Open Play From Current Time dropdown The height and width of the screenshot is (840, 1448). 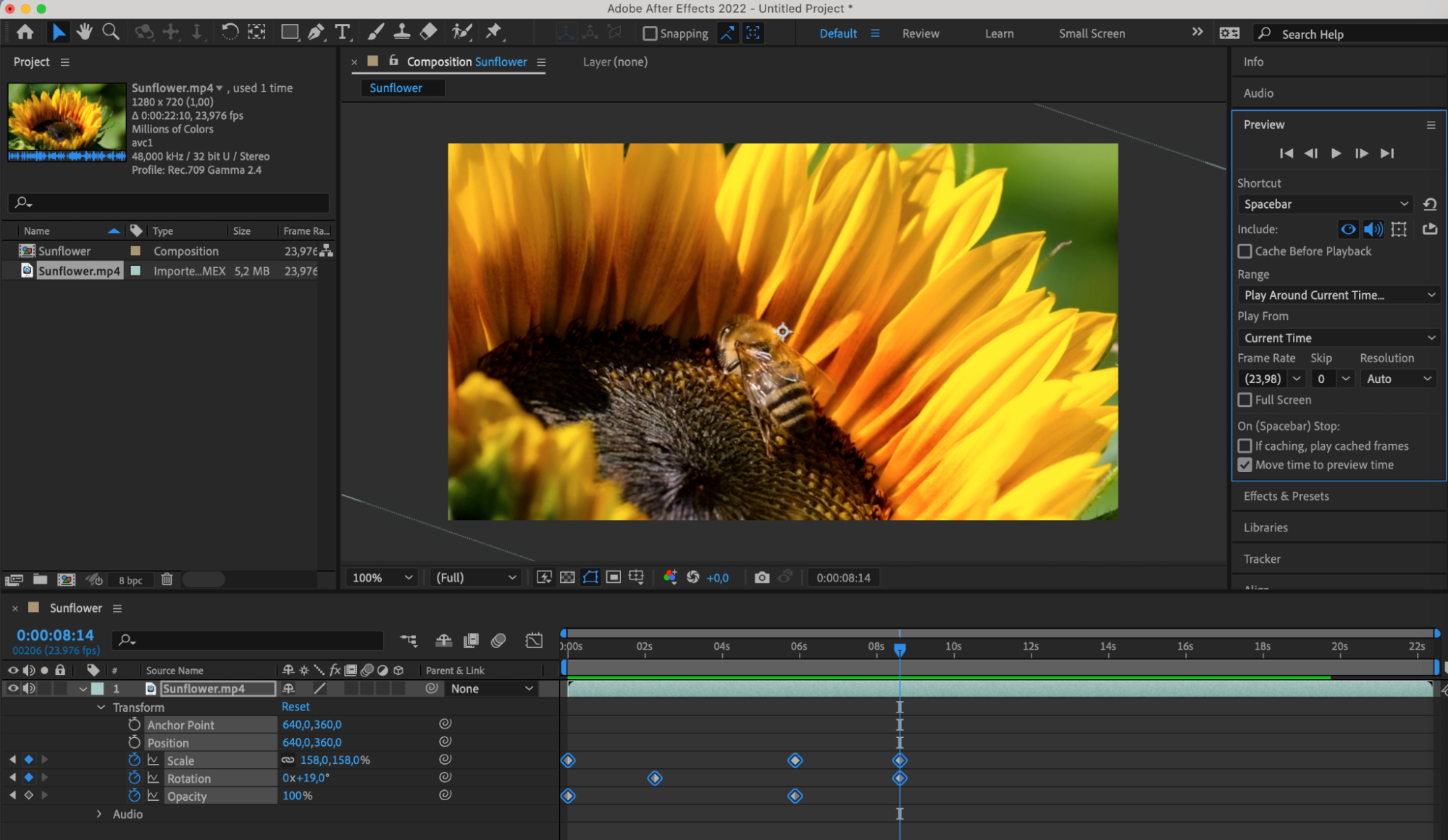[x=1339, y=338]
